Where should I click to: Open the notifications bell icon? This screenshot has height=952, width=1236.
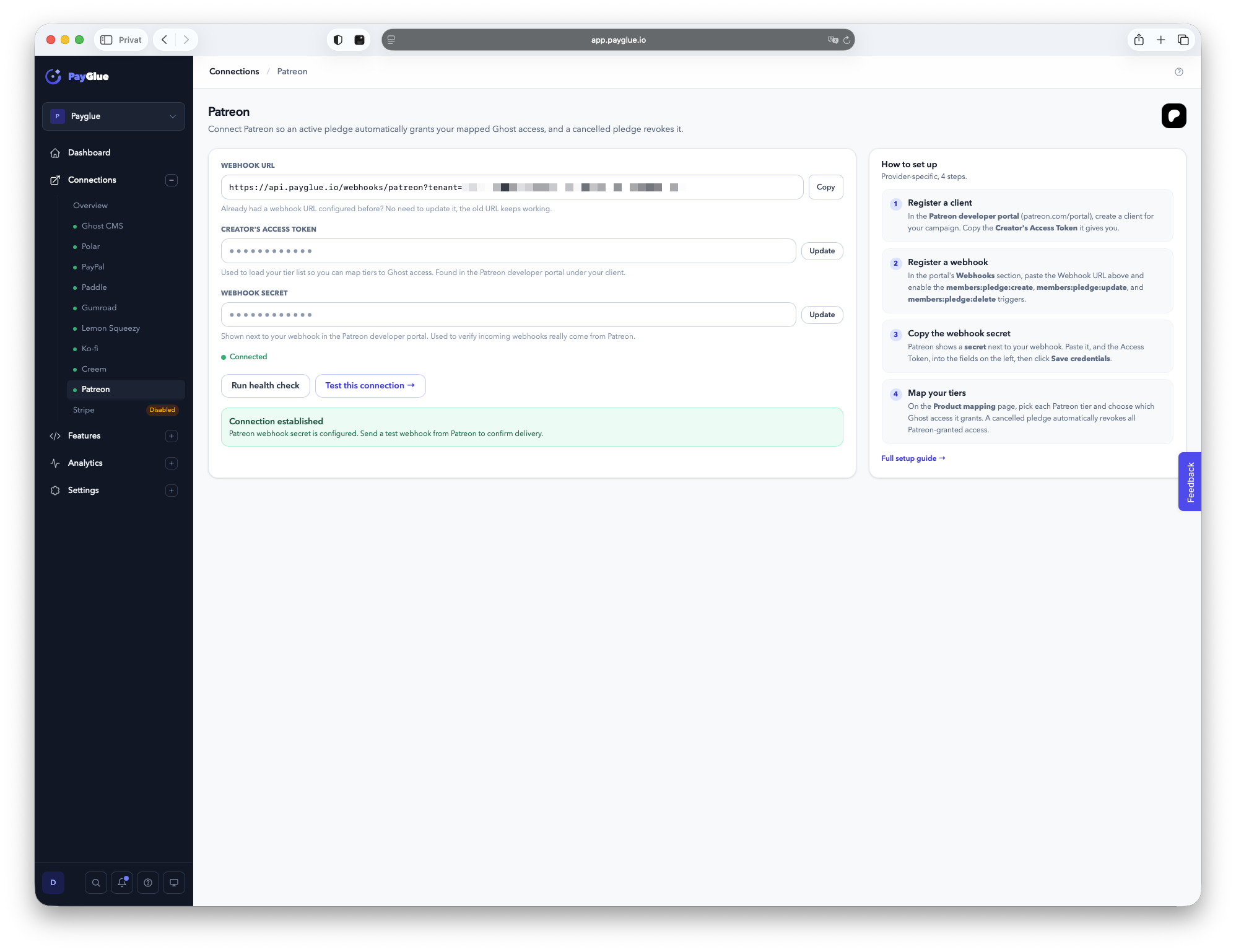coord(122,883)
